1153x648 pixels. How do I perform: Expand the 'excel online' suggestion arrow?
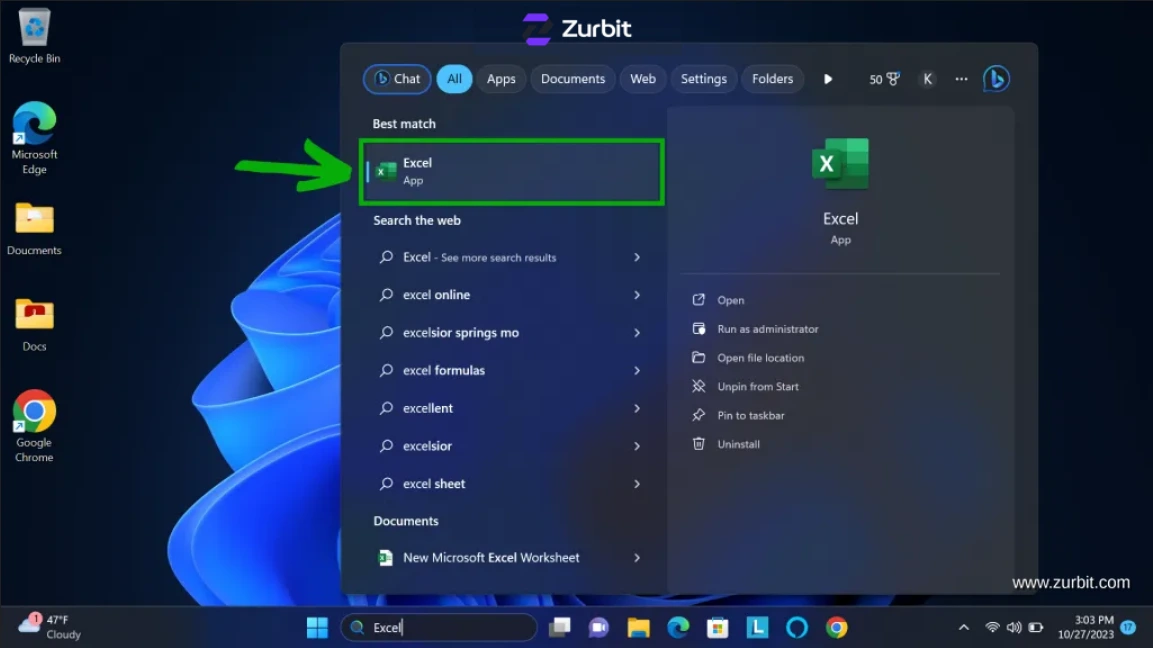[x=637, y=295]
